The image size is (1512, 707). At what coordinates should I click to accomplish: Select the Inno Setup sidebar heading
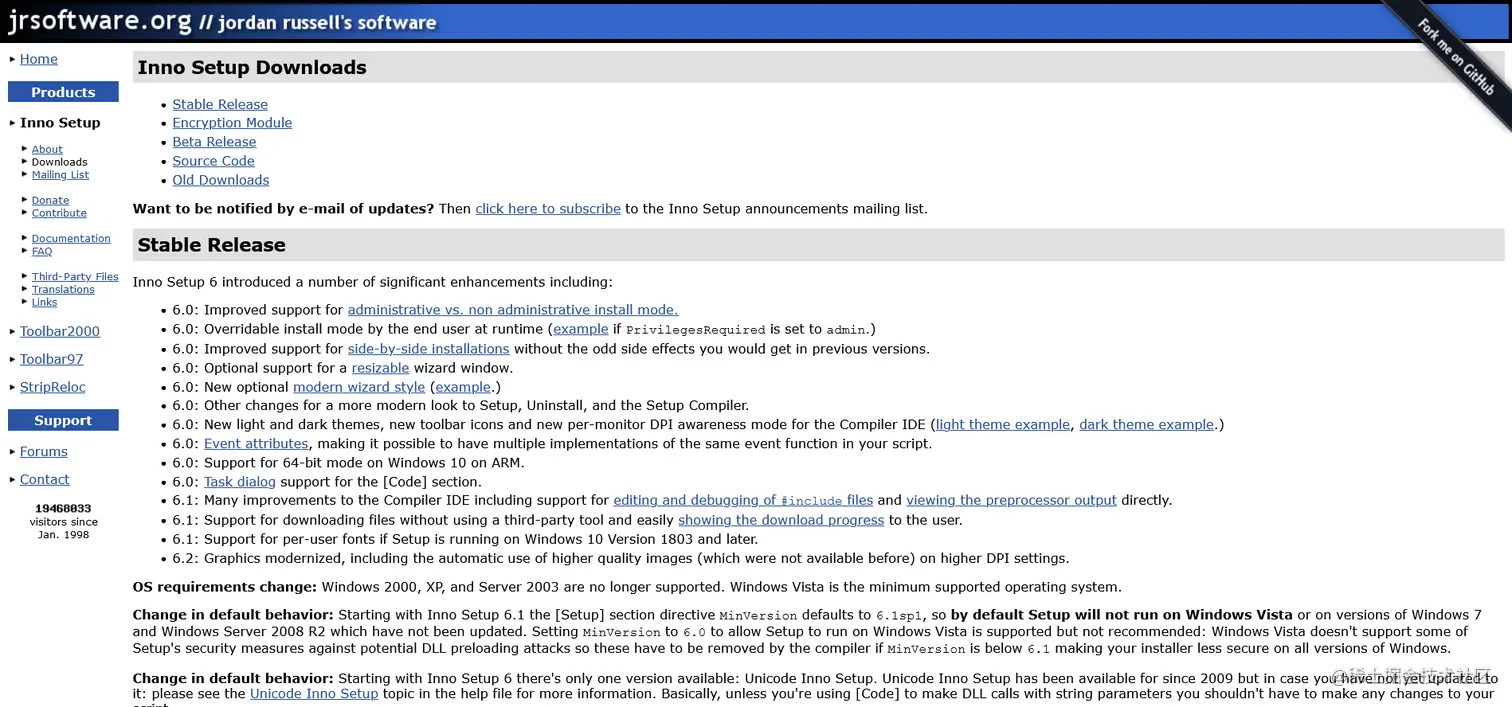point(60,123)
